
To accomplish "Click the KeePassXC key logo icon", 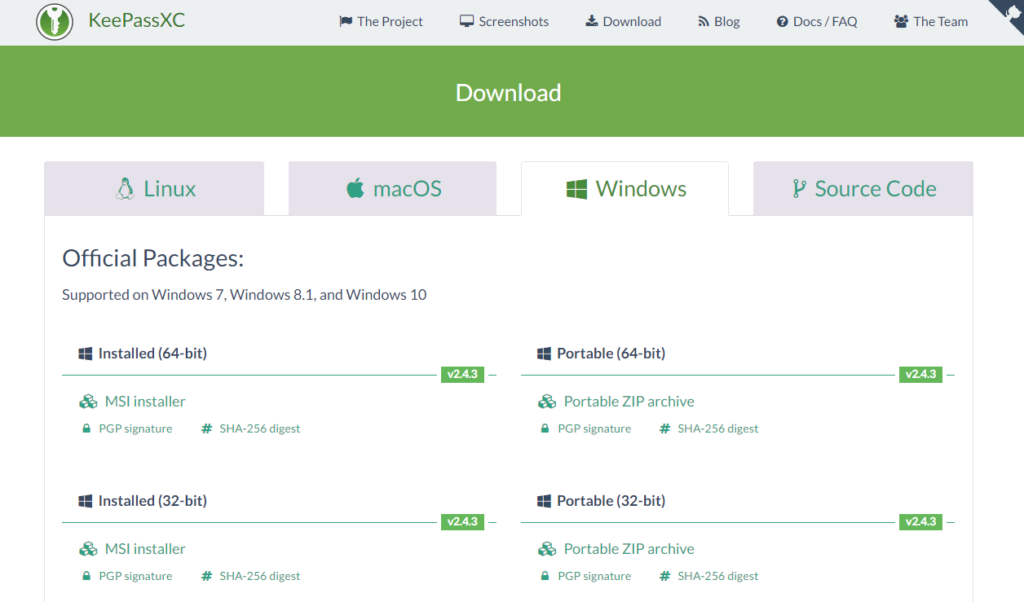I will coord(55,21).
